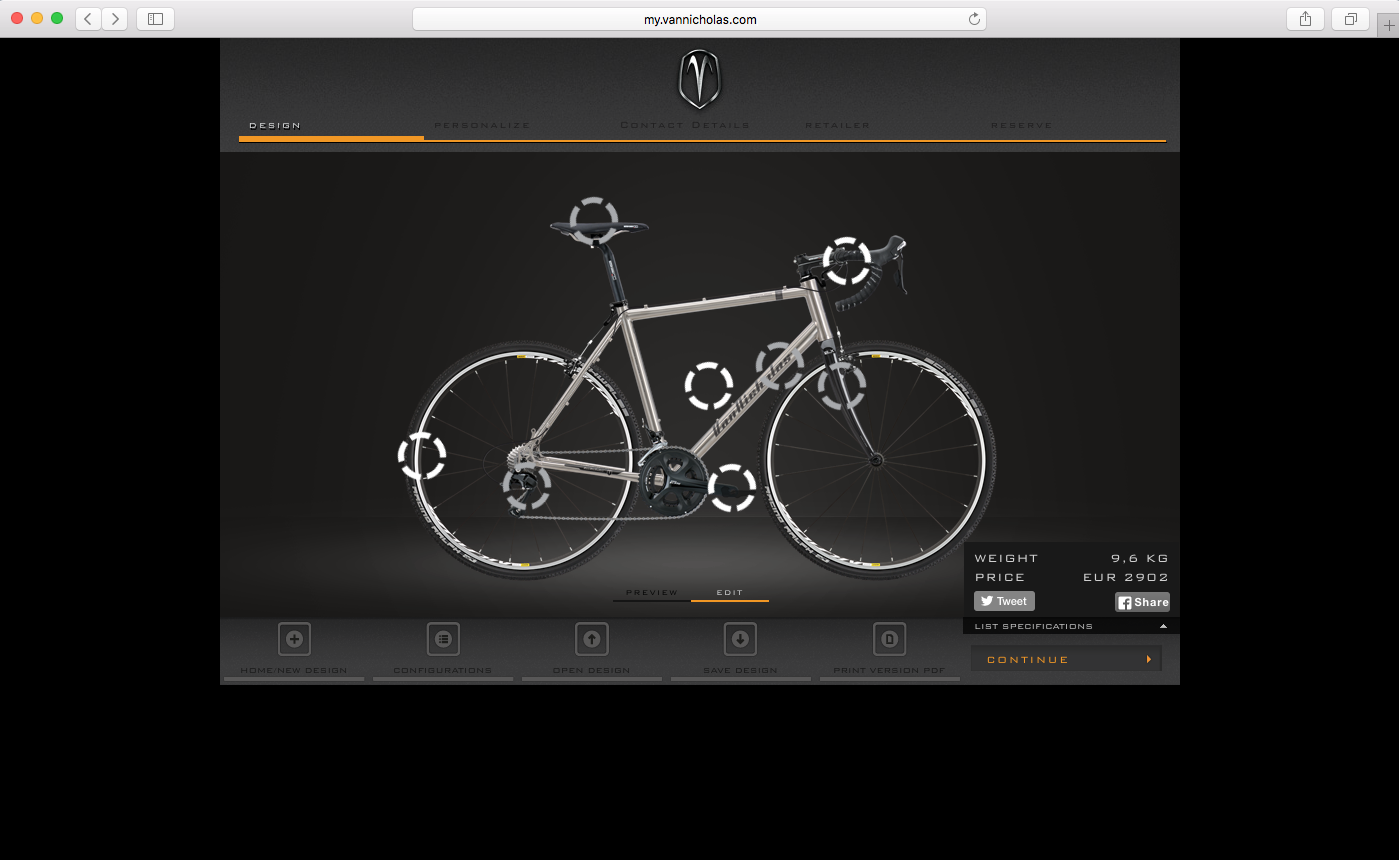The width and height of the screenshot is (1399, 860).
Task: Open Print Version PDF icon
Action: pyautogui.click(x=889, y=639)
